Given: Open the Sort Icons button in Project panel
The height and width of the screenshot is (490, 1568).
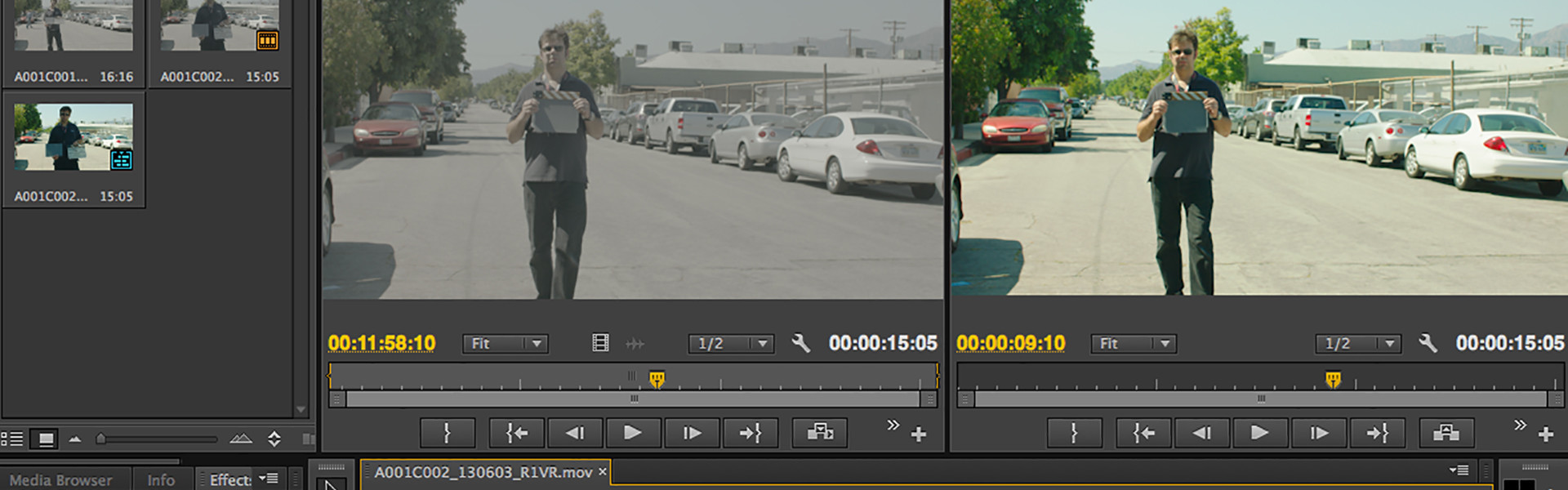Looking at the screenshot, I should pos(274,439).
